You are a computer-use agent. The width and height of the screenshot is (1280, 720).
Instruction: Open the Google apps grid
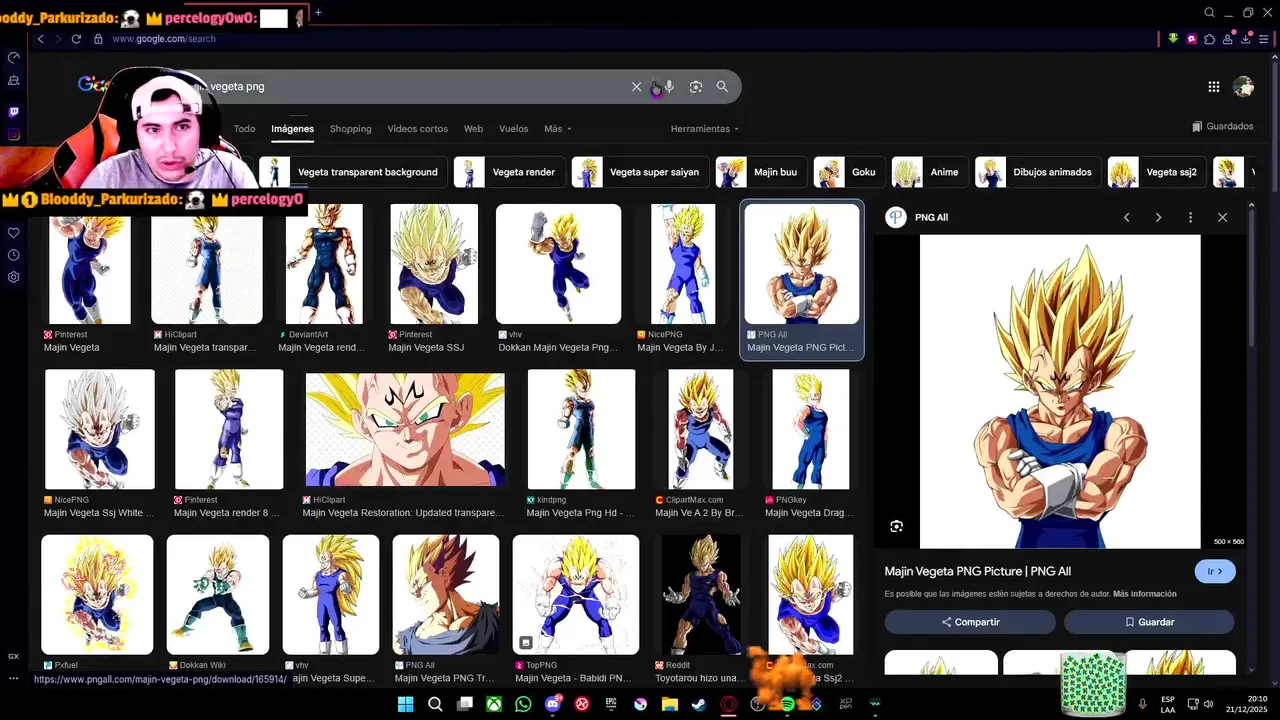(1213, 87)
